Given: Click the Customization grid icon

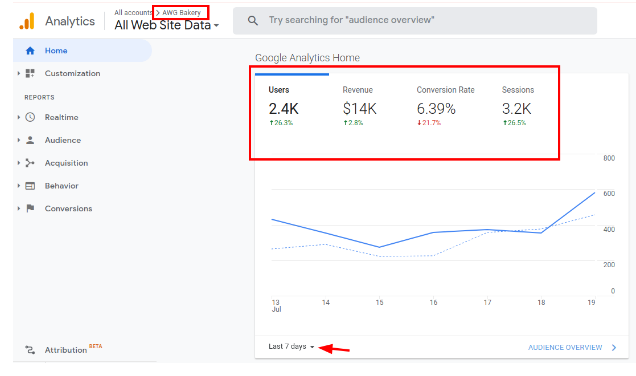Looking at the screenshot, I should [x=30, y=73].
